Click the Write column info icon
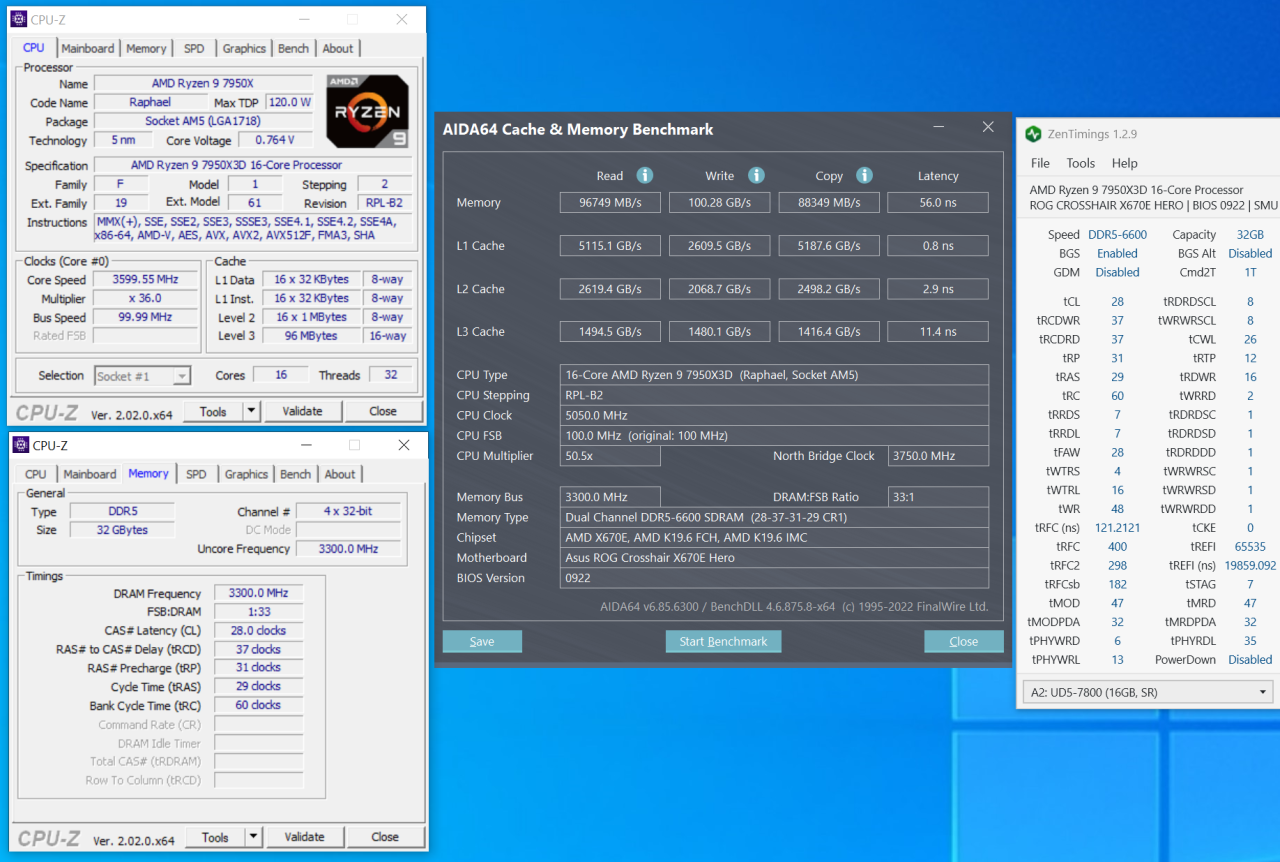This screenshot has height=862, width=1280. [756, 176]
